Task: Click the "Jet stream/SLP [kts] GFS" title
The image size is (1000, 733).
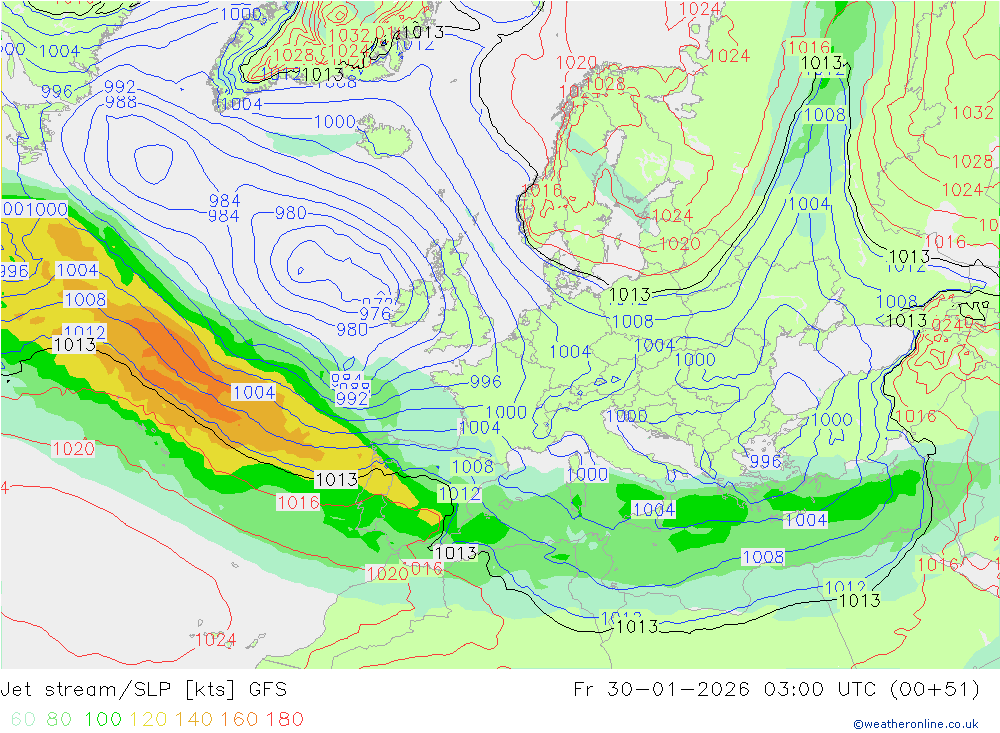Action: point(143,690)
